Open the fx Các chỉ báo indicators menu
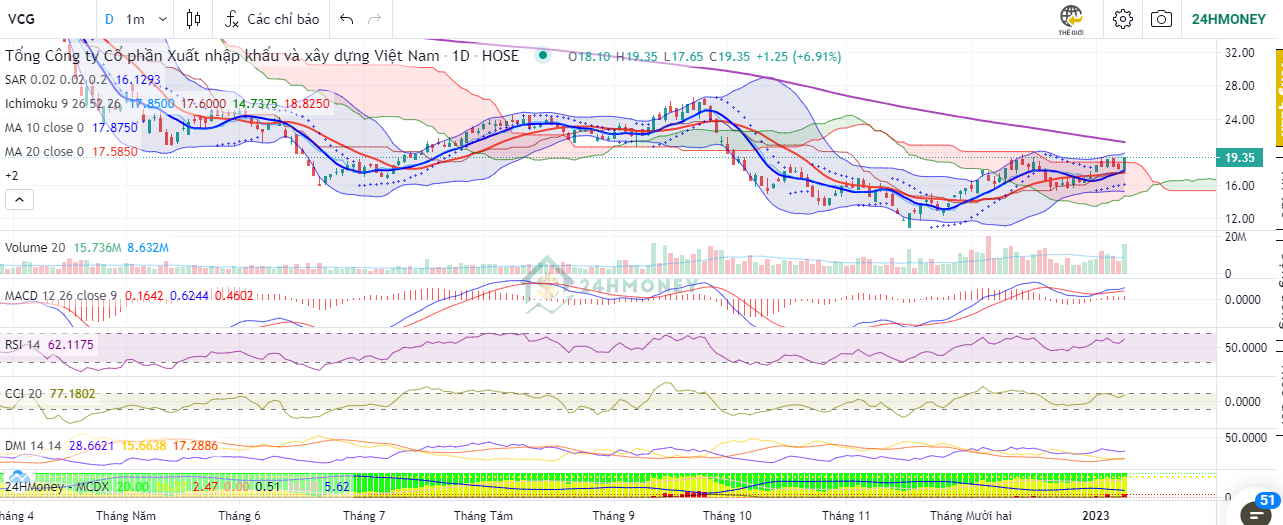The height and width of the screenshot is (525, 1283). pos(272,19)
